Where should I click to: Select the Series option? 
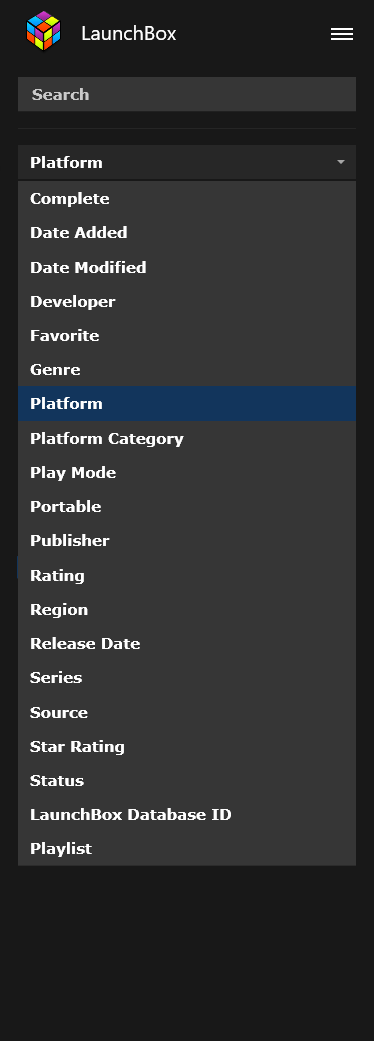pyautogui.click(x=187, y=678)
